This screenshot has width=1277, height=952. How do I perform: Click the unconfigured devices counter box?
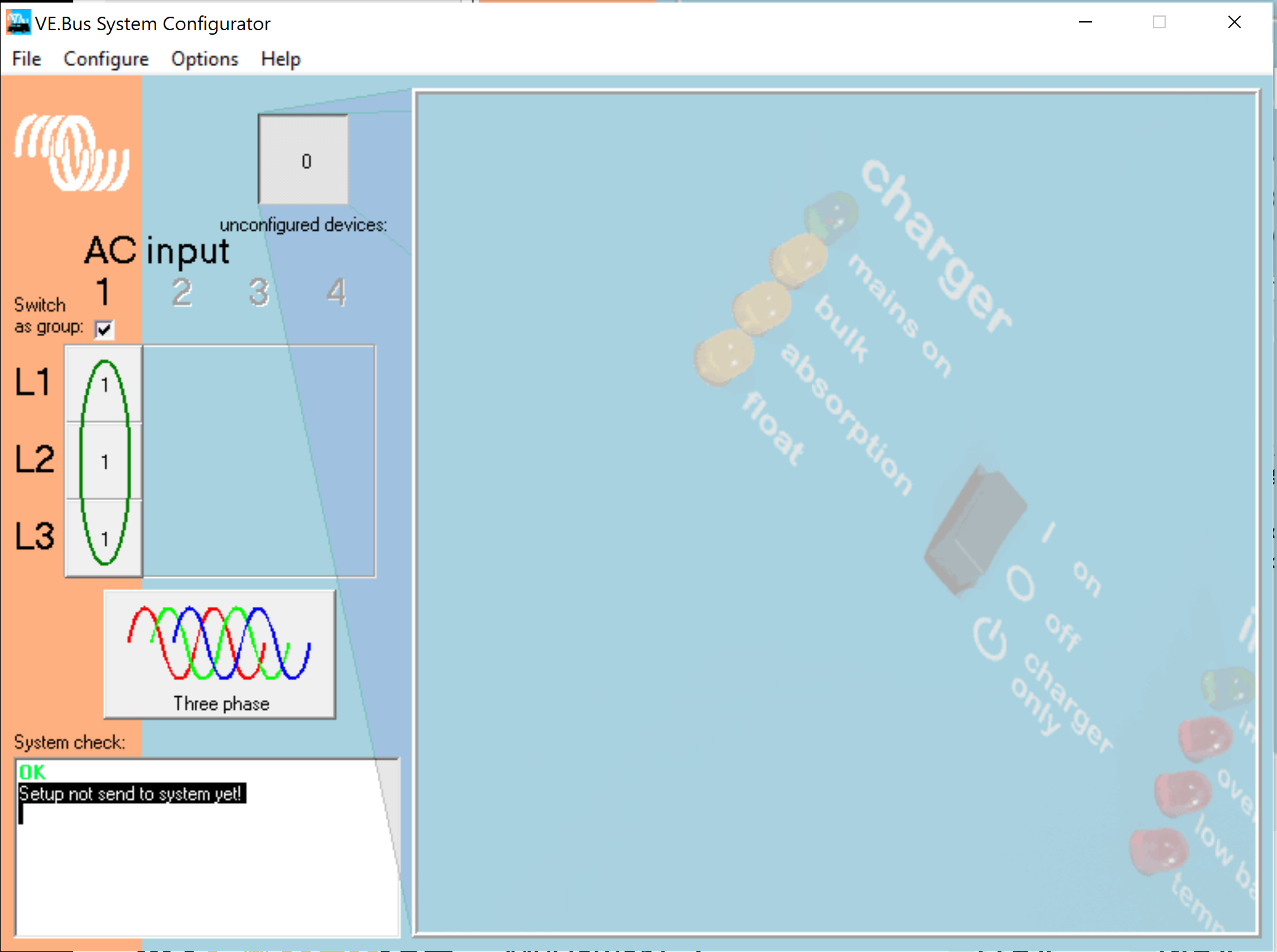[303, 160]
